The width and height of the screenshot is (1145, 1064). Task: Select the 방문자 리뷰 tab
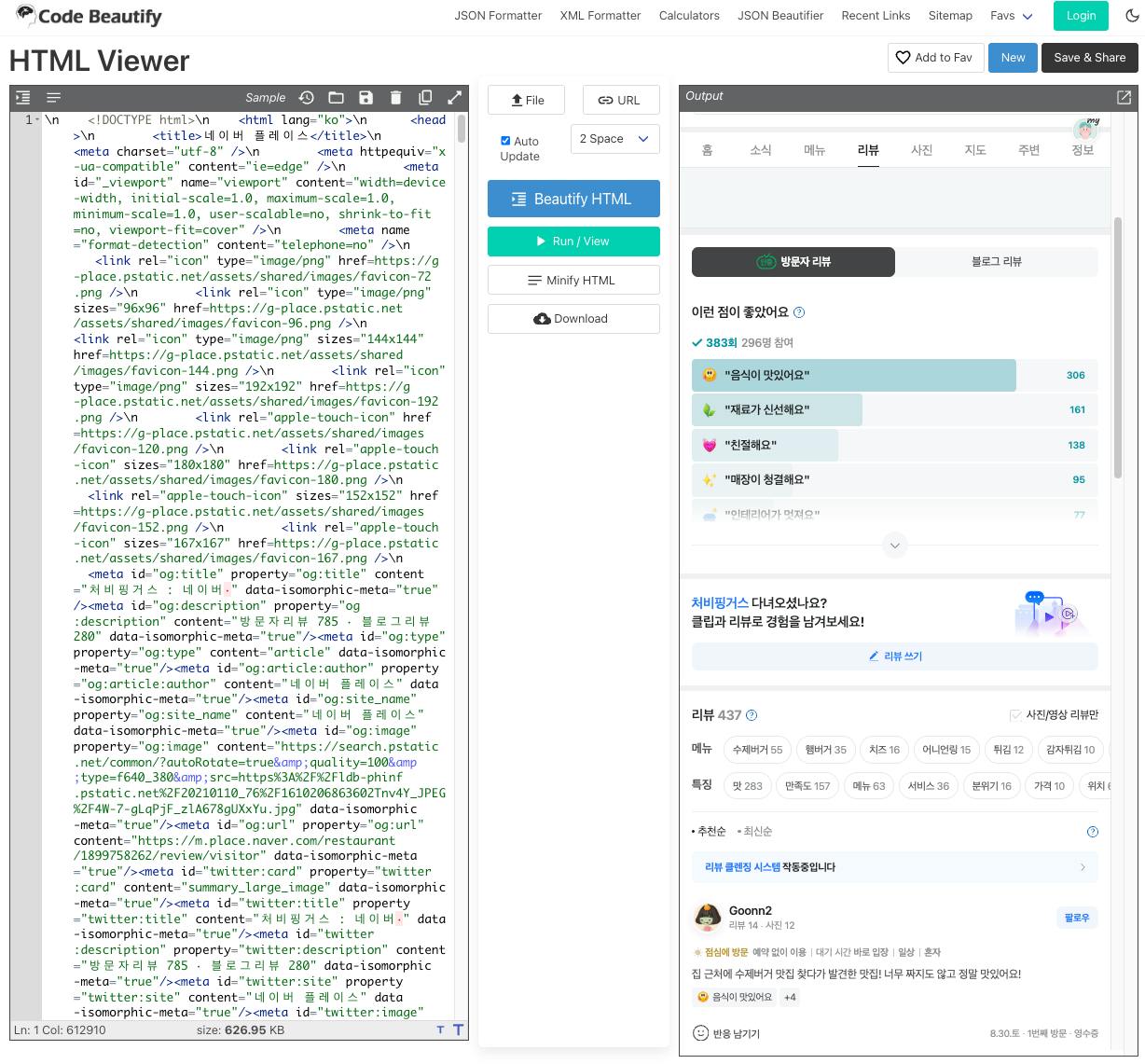click(x=793, y=262)
